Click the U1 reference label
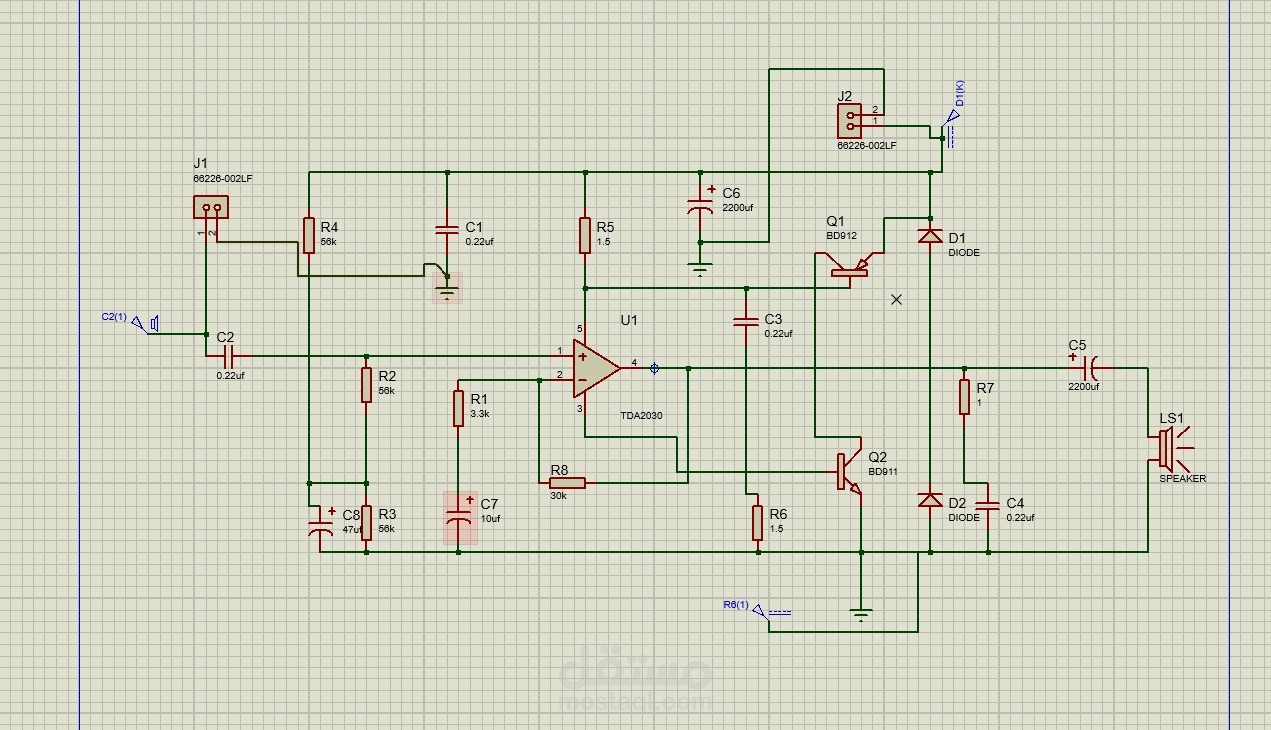 click(628, 321)
